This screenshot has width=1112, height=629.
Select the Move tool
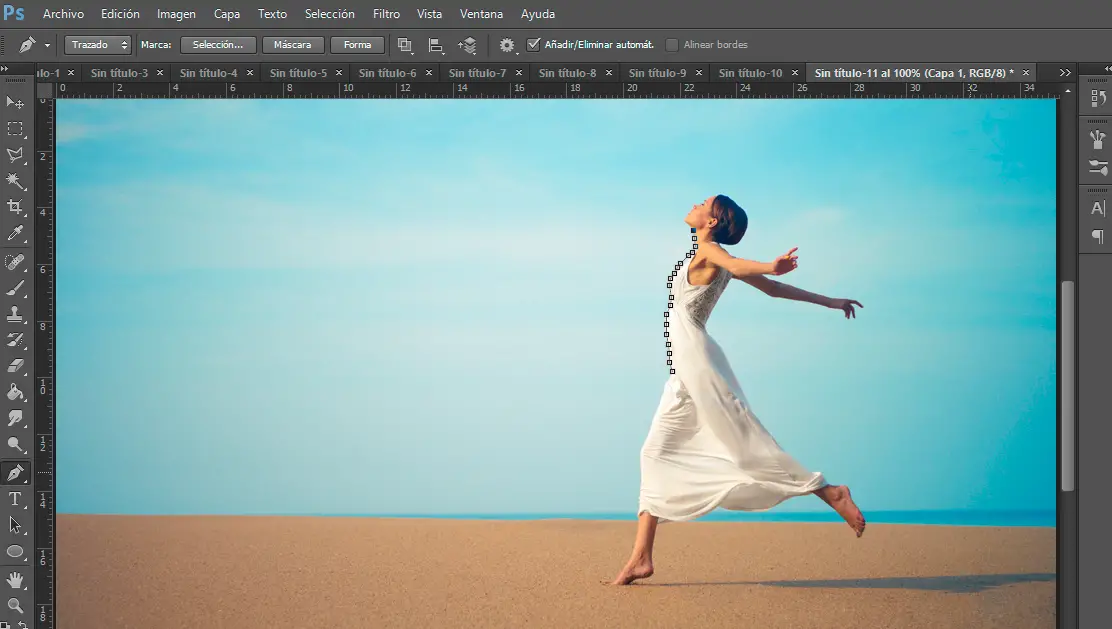[x=15, y=102]
